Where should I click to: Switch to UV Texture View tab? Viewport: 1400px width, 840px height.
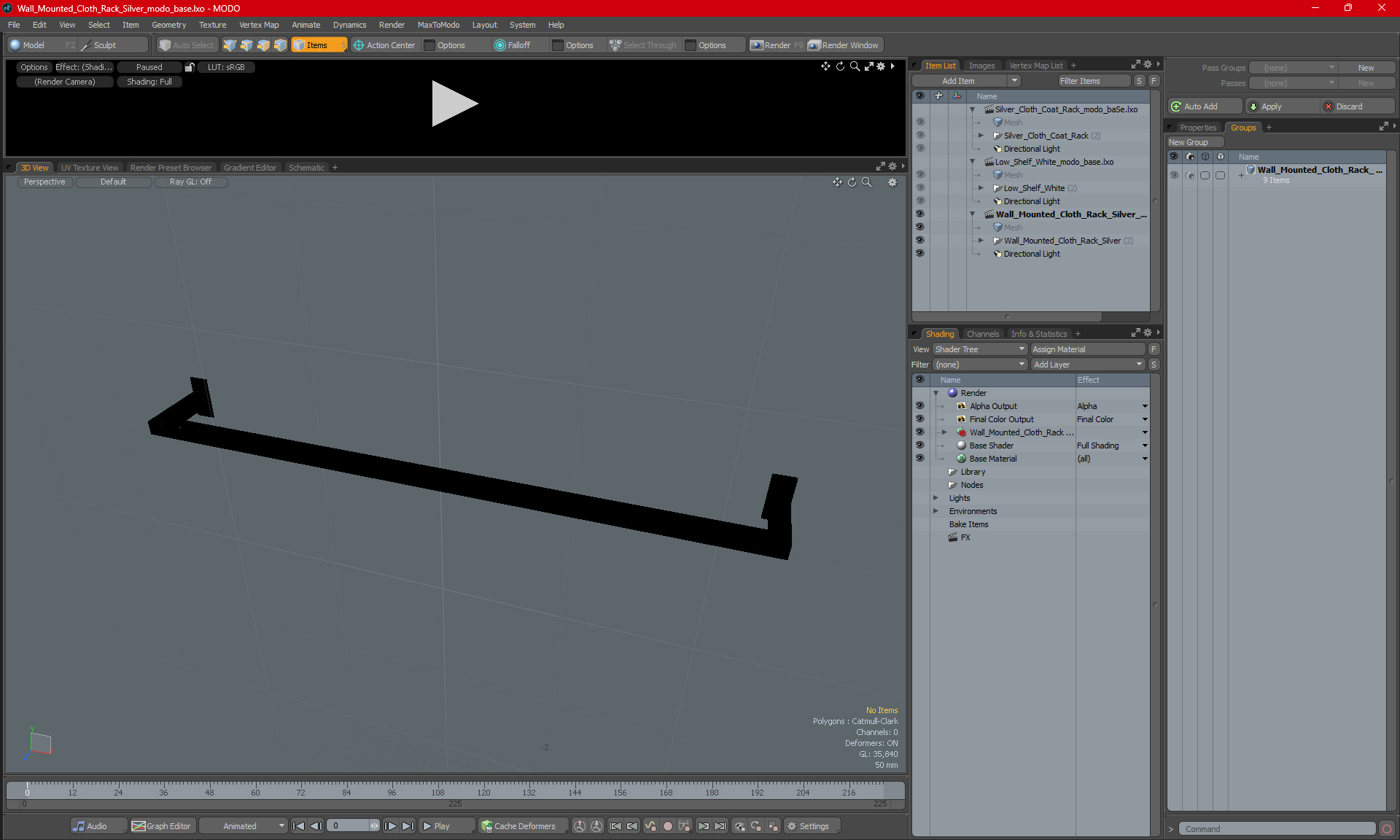(90, 168)
